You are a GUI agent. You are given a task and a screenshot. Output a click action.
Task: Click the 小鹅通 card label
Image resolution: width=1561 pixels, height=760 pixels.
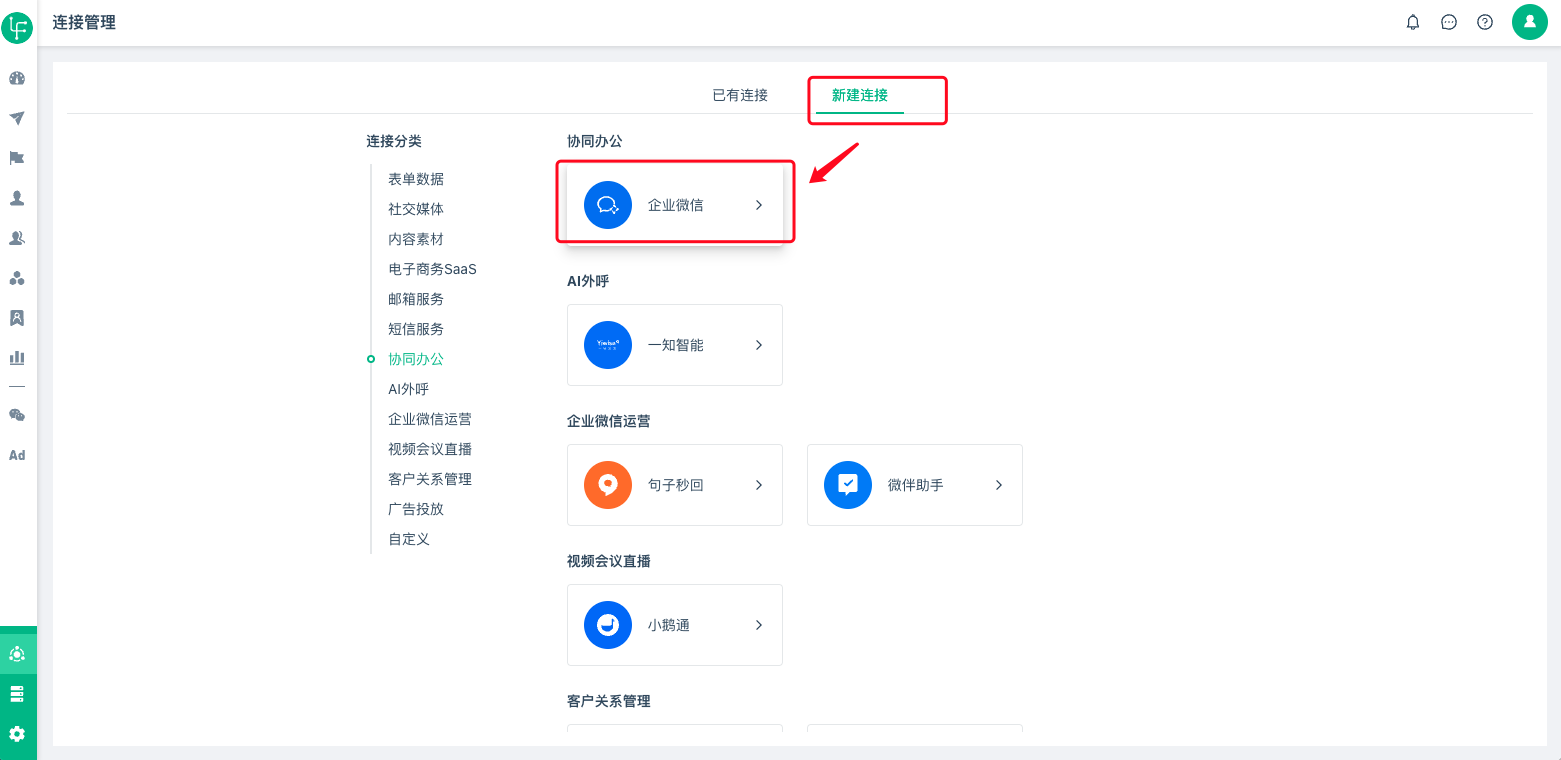click(x=669, y=625)
